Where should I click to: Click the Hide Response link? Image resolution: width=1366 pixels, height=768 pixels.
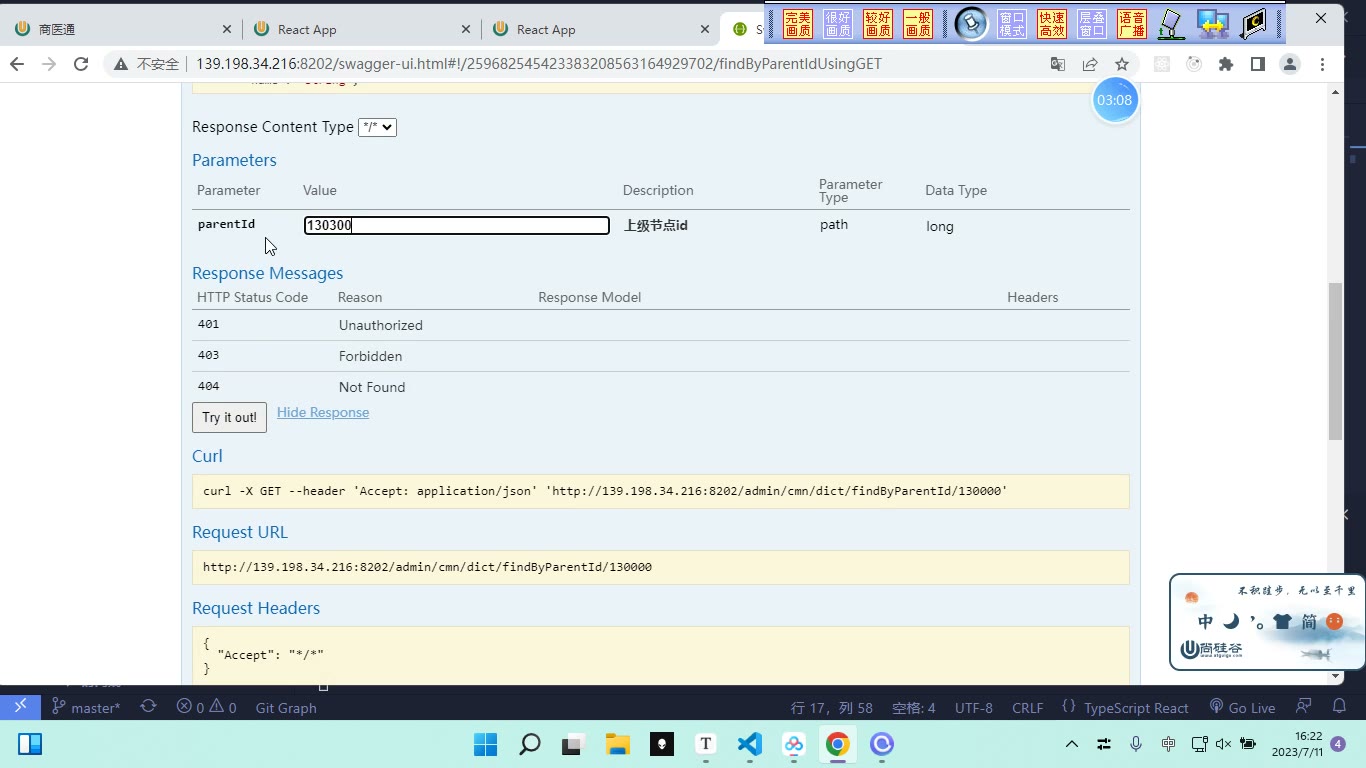click(x=323, y=412)
